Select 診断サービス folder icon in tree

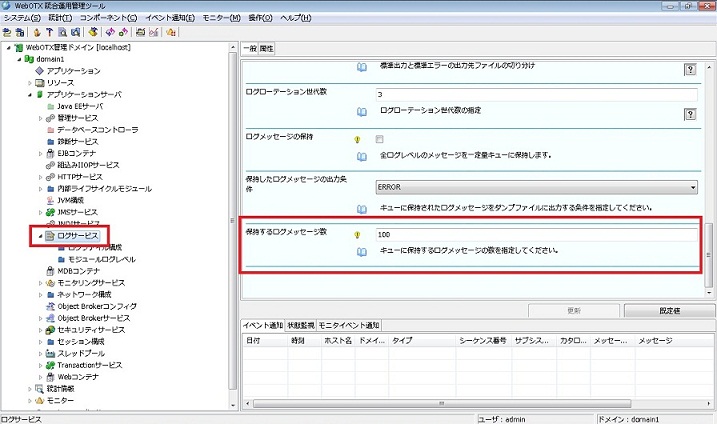51,141
